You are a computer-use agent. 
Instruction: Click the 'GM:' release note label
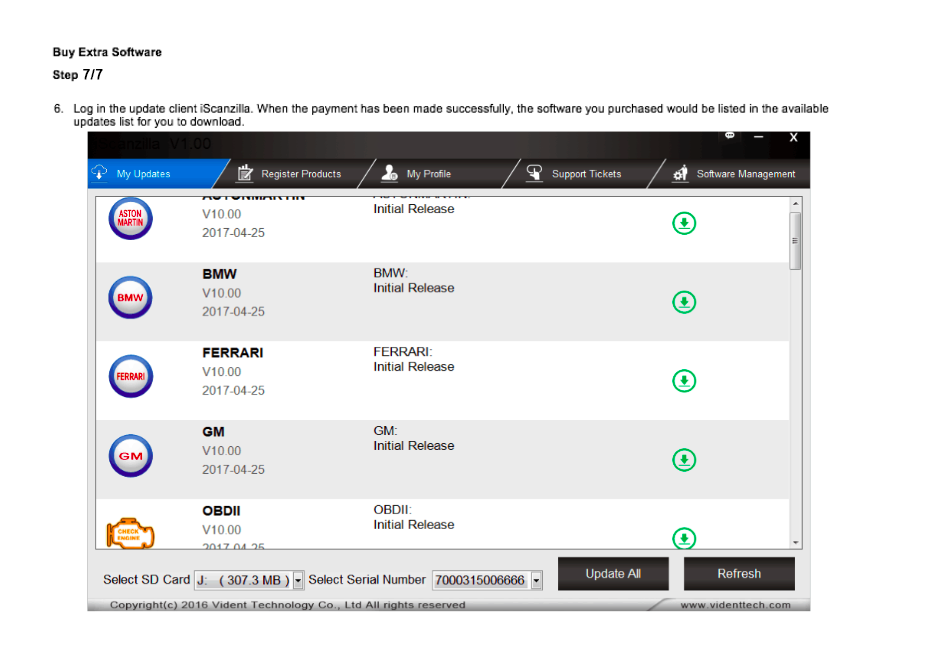point(385,431)
